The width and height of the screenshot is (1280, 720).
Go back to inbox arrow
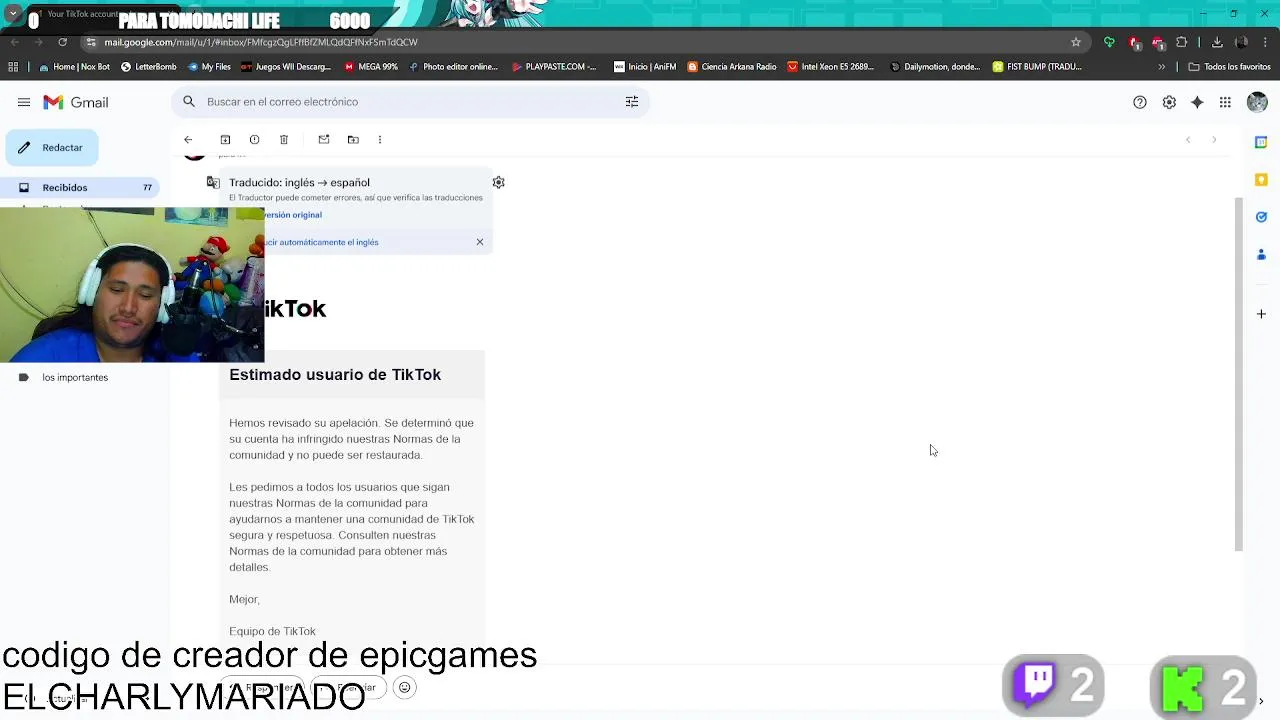point(188,140)
